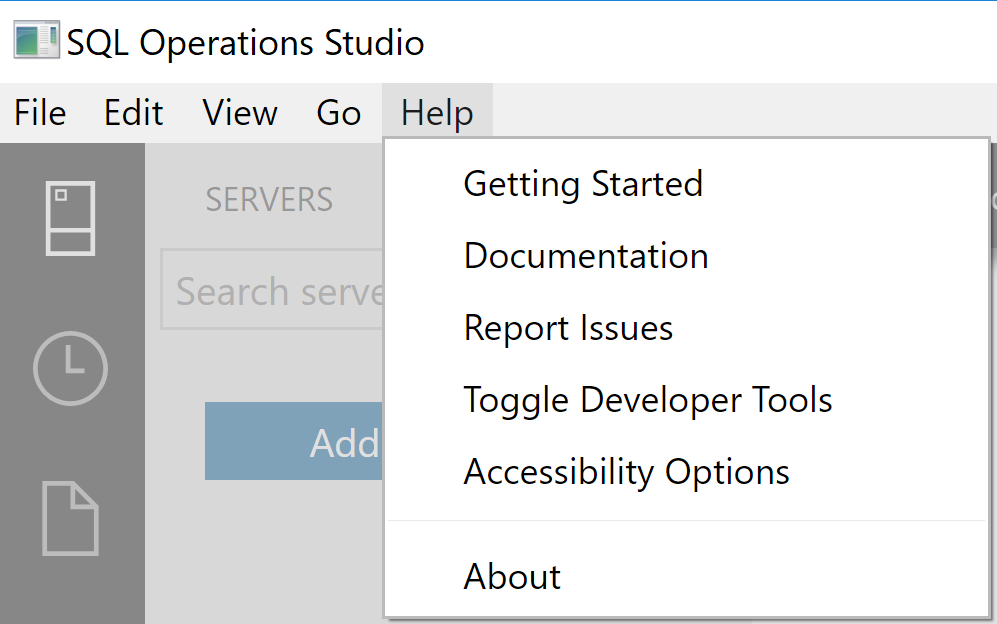Image resolution: width=997 pixels, height=624 pixels.
Task: Click the empty menu bar area beside Help
Action: tap(740, 113)
